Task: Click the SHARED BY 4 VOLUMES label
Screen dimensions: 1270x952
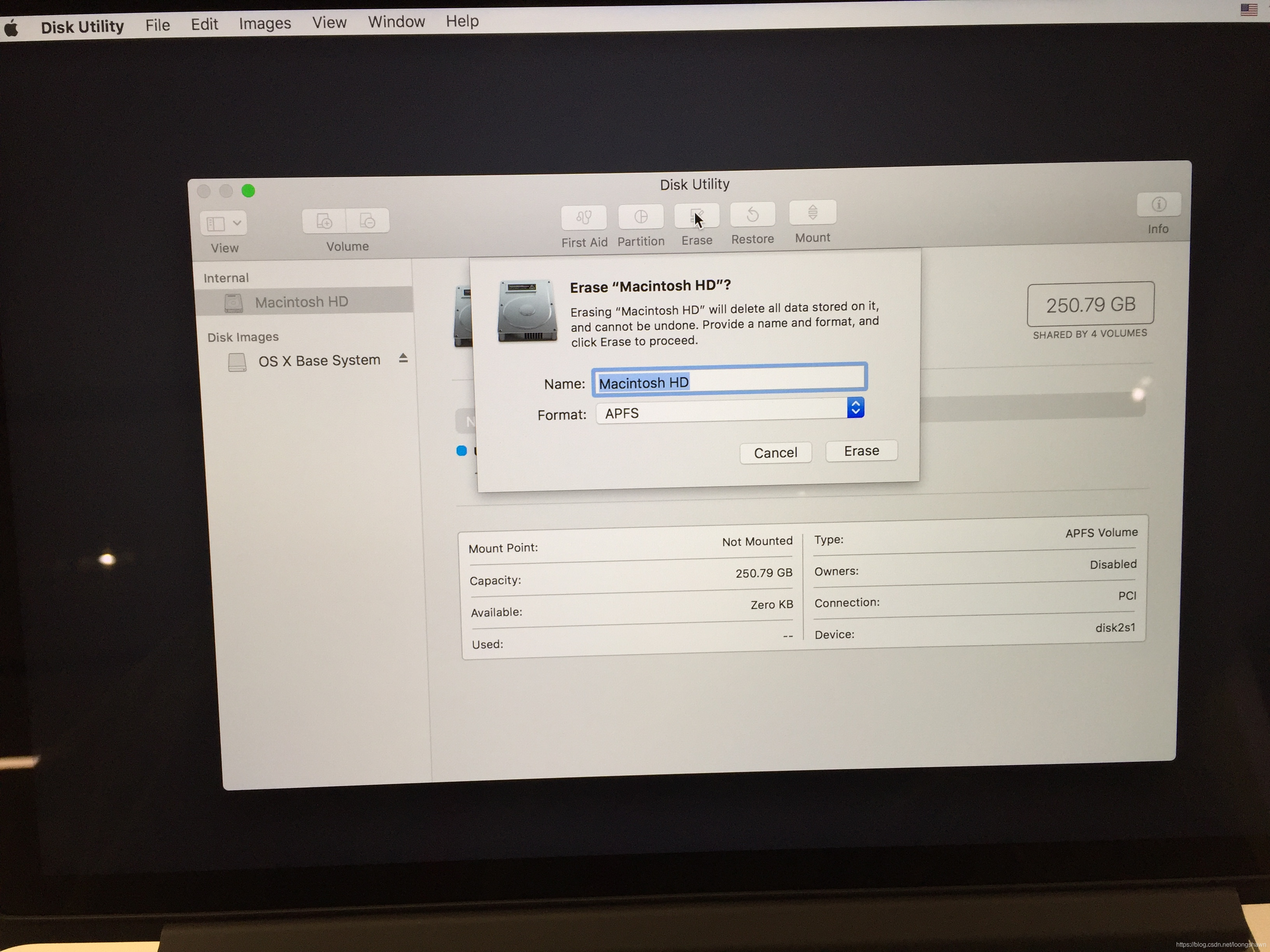Action: point(1090,333)
